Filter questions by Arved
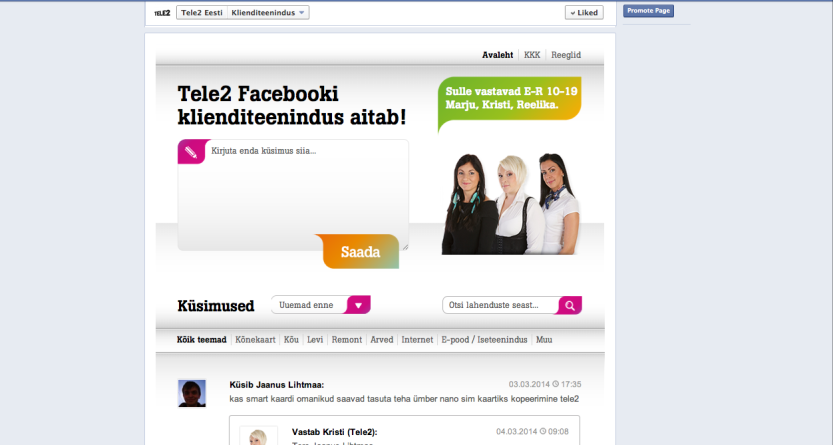This screenshot has height=445, width=833. pos(382,340)
